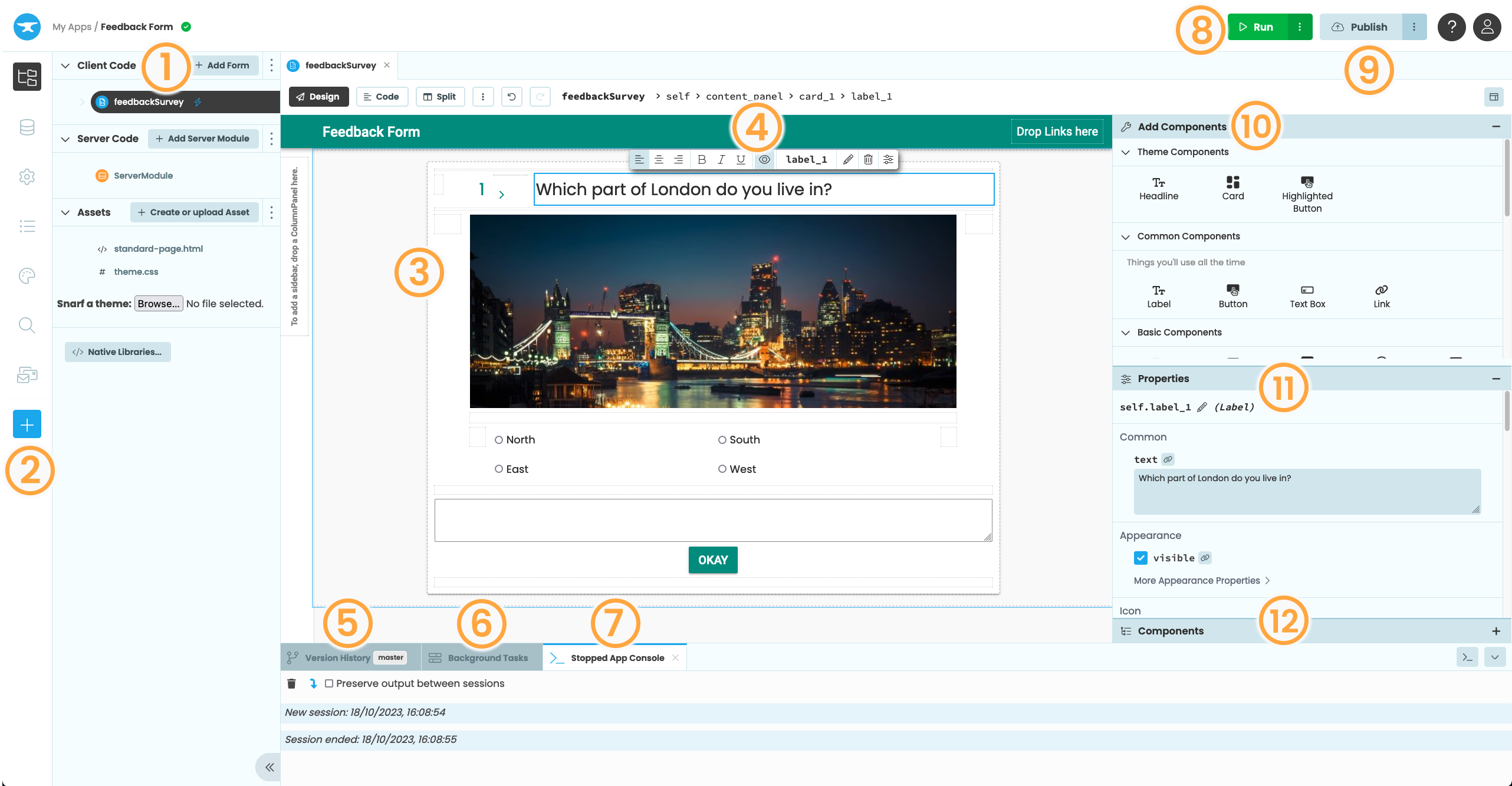Click the undo arrow in toolbar
Viewport: 1512px width, 786px height.
[x=511, y=97]
